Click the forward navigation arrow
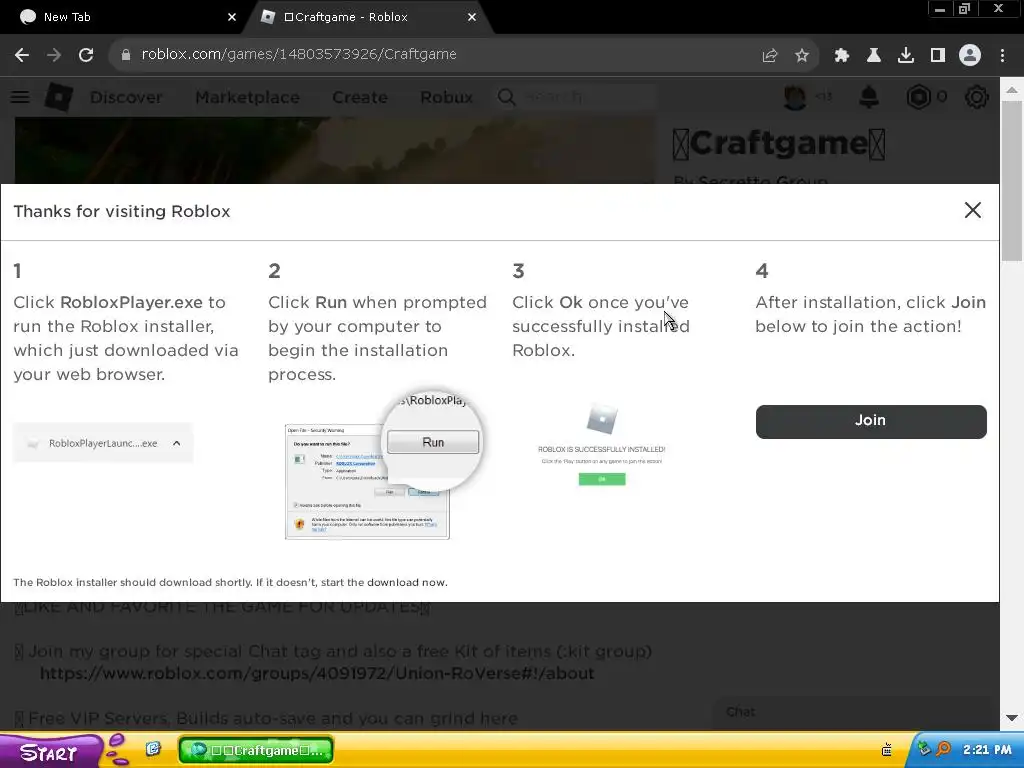The height and width of the screenshot is (768, 1024). [x=54, y=55]
